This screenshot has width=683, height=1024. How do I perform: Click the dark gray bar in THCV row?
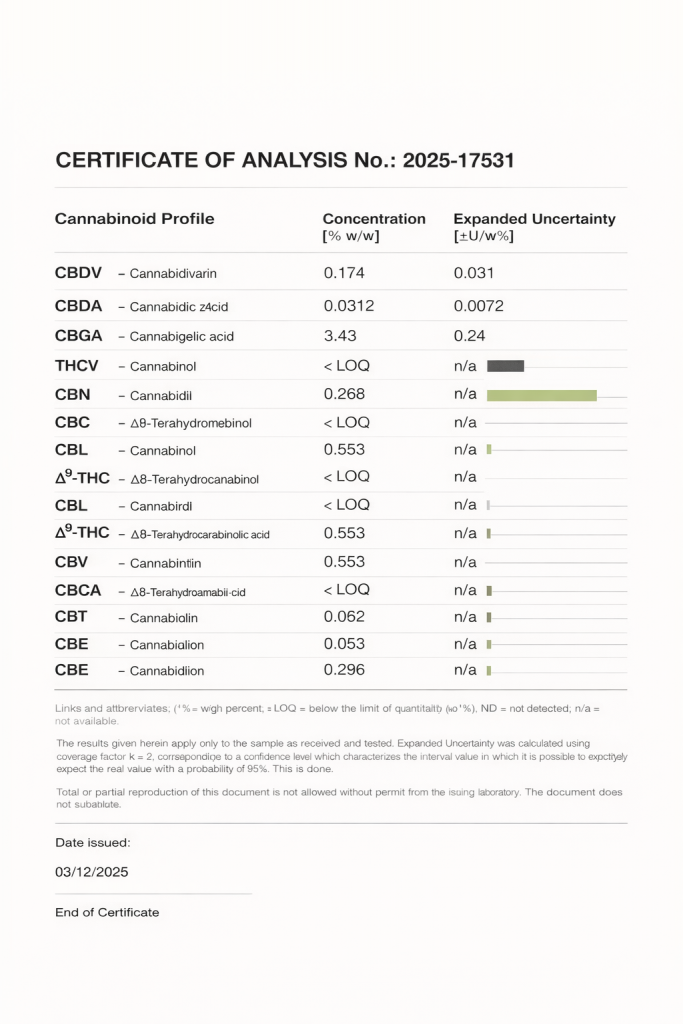click(x=505, y=366)
